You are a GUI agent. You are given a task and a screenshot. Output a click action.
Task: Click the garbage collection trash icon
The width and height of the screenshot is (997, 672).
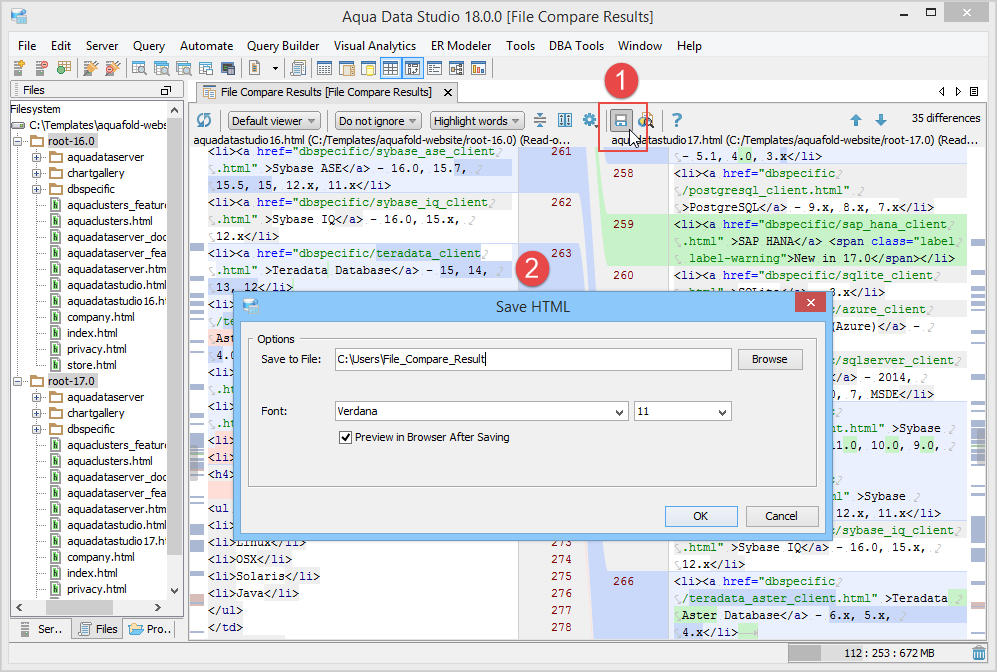click(x=978, y=653)
